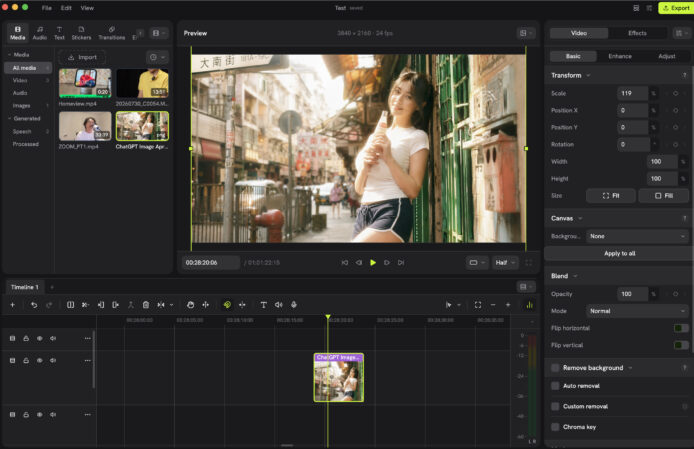
Task: Switch to the Effects tab in properties panel
Action: [637, 33]
